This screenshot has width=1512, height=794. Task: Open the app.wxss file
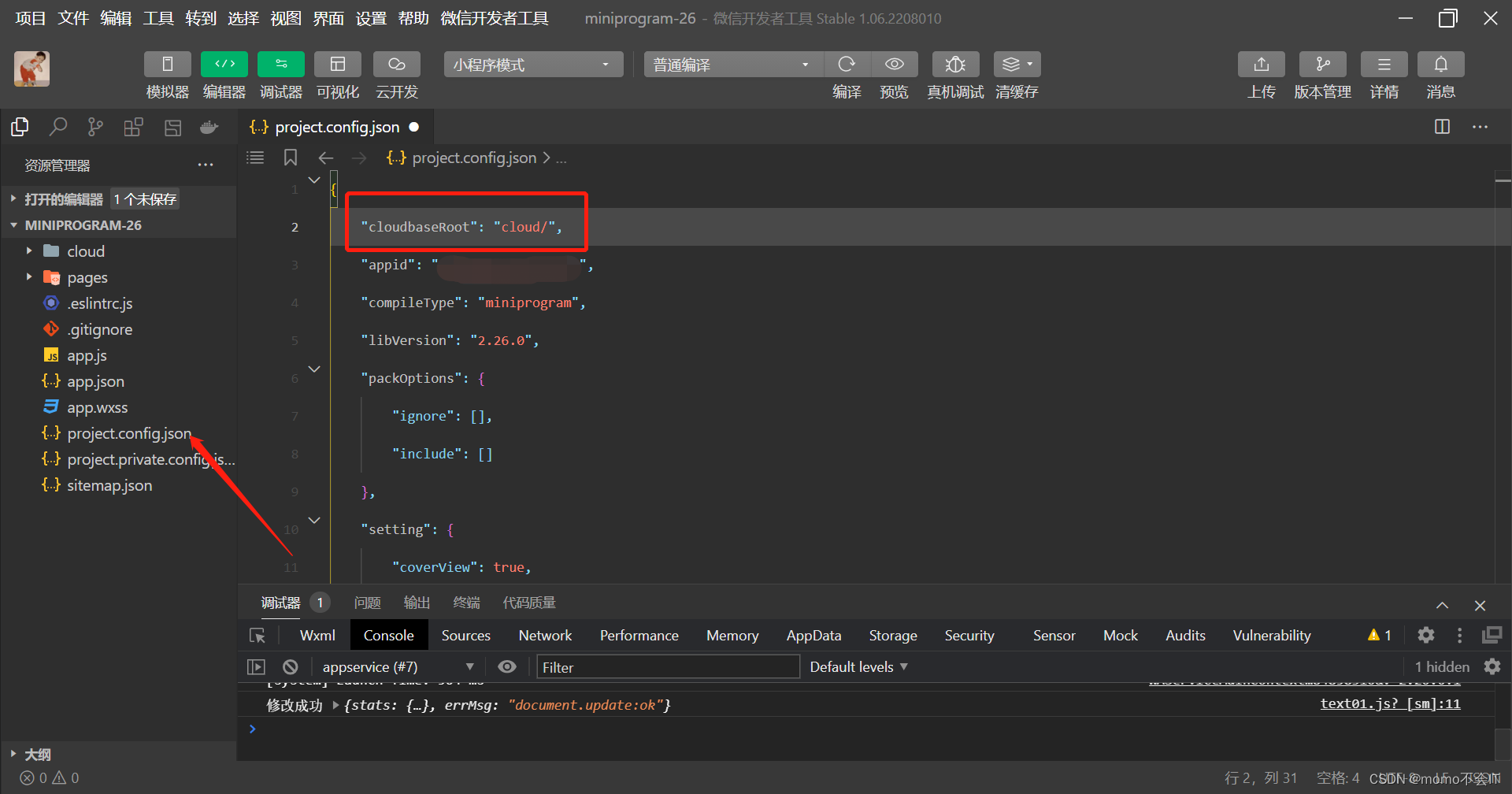click(x=97, y=407)
